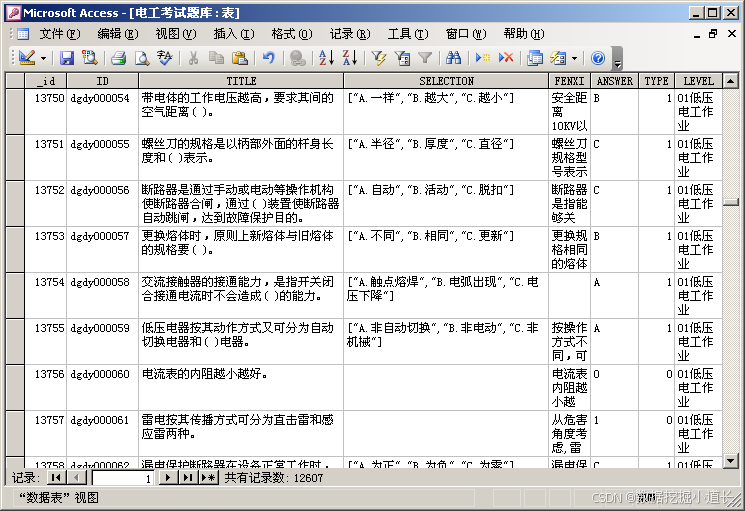Print the table using the printer icon
Image resolution: width=745 pixels, height=511 pixels.
pyautogui.click(x=118, y=58)
